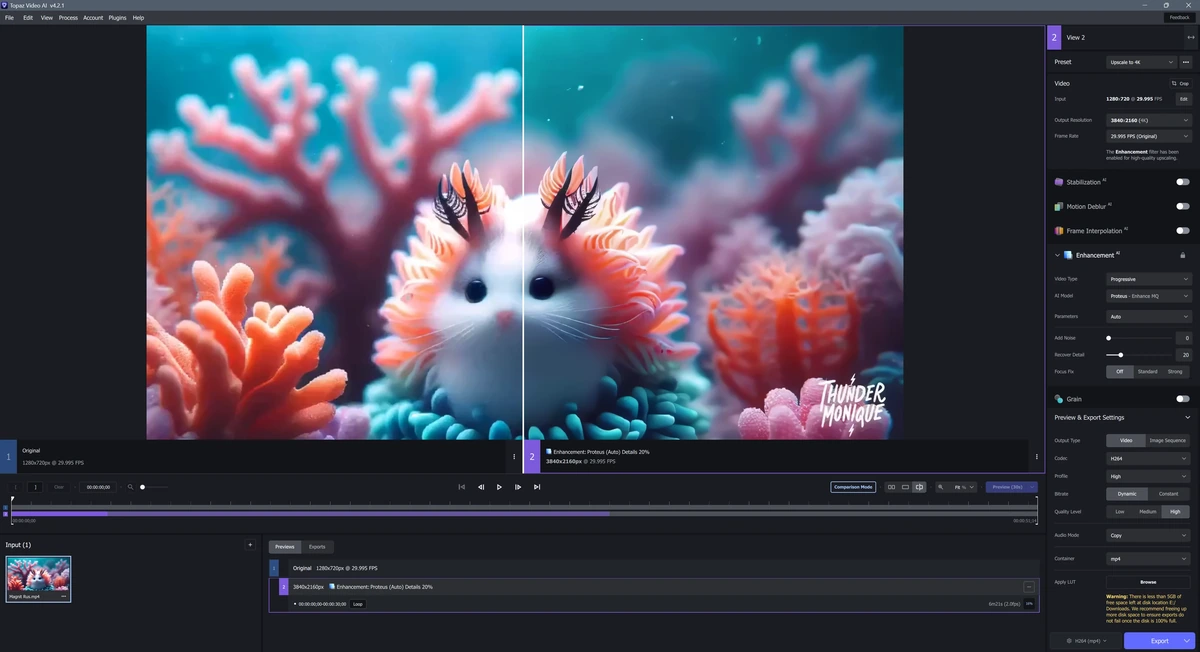Image resolution: width=1200 pixels, height=652 pixels.
Task: Jump to the end of the clip
Action: pyautogui.click(x=537, y=487)
